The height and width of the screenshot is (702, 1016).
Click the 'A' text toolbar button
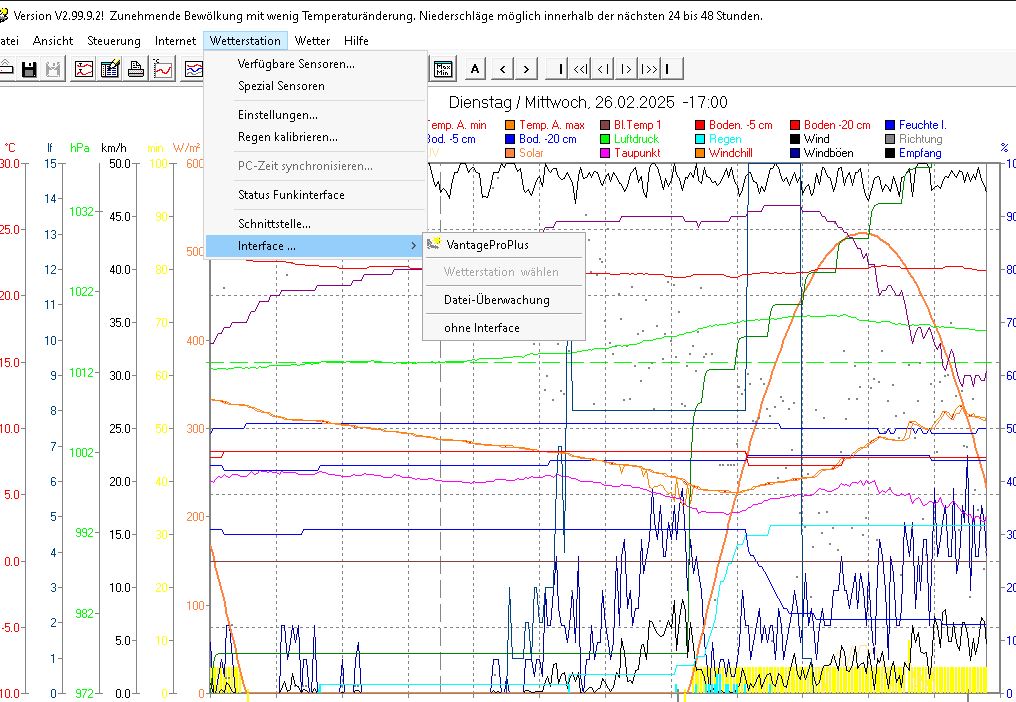(475, 69)
